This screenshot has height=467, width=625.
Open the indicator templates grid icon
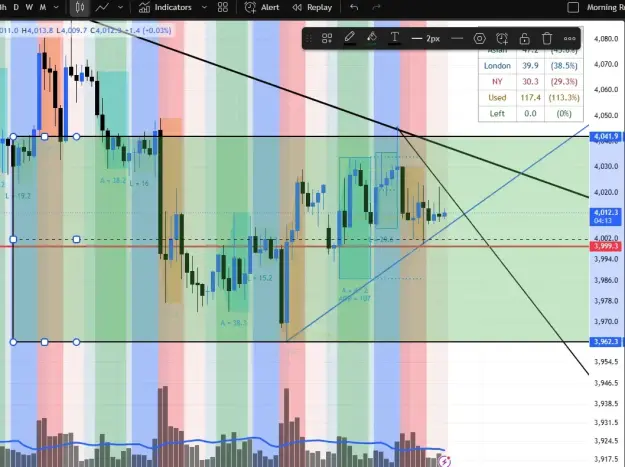[x=223, y=7]
